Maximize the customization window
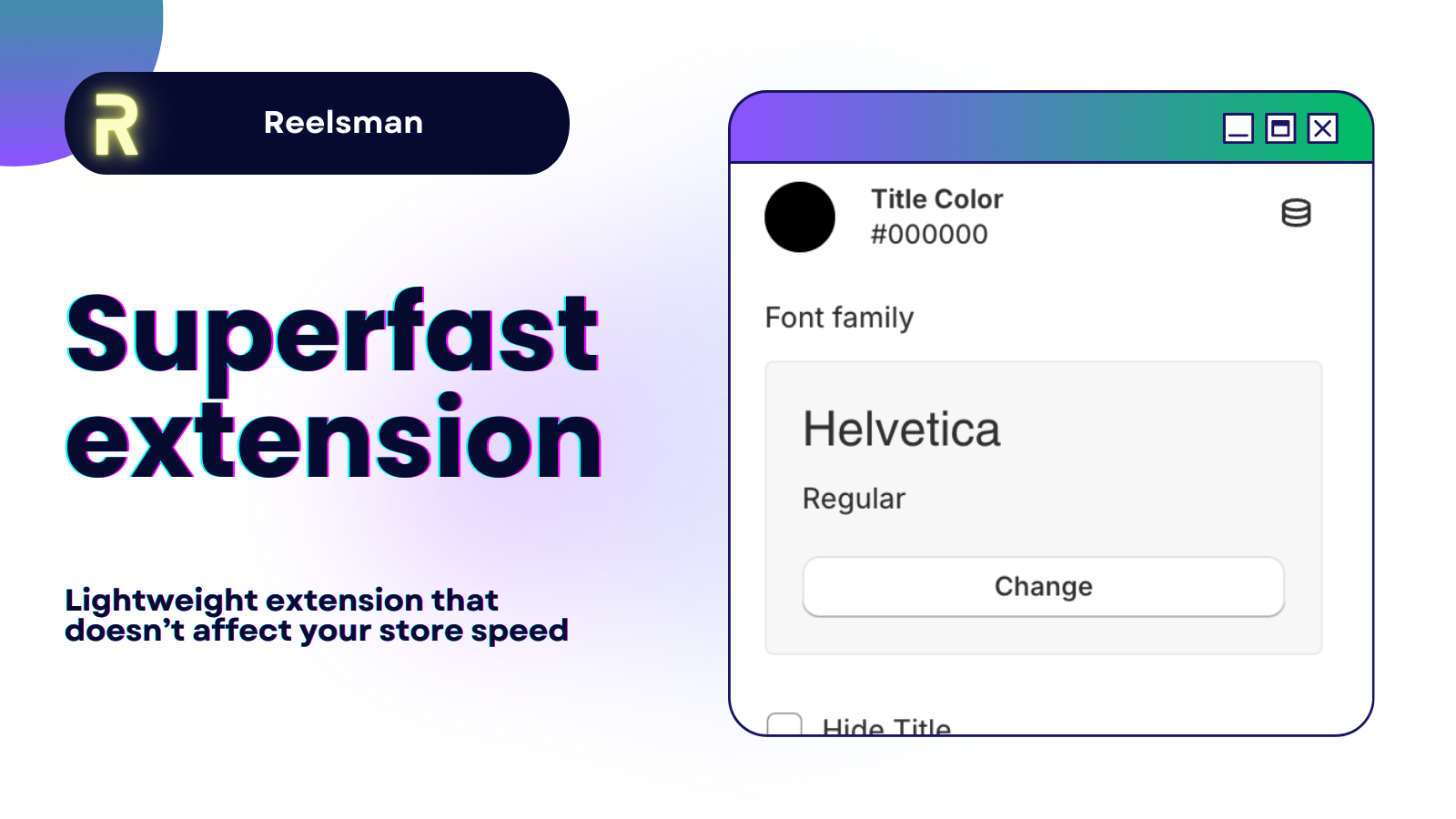The width and height of the screenshot is (1456, 819). (x=1279, y=129)
